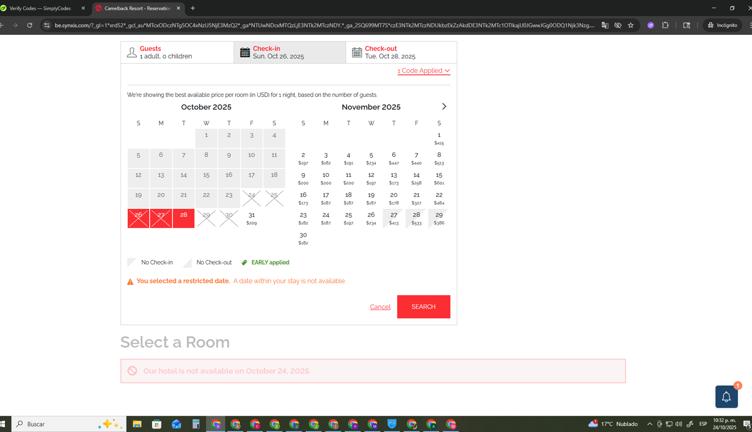Open the Calculator on the taskbar

coord(196,424)
